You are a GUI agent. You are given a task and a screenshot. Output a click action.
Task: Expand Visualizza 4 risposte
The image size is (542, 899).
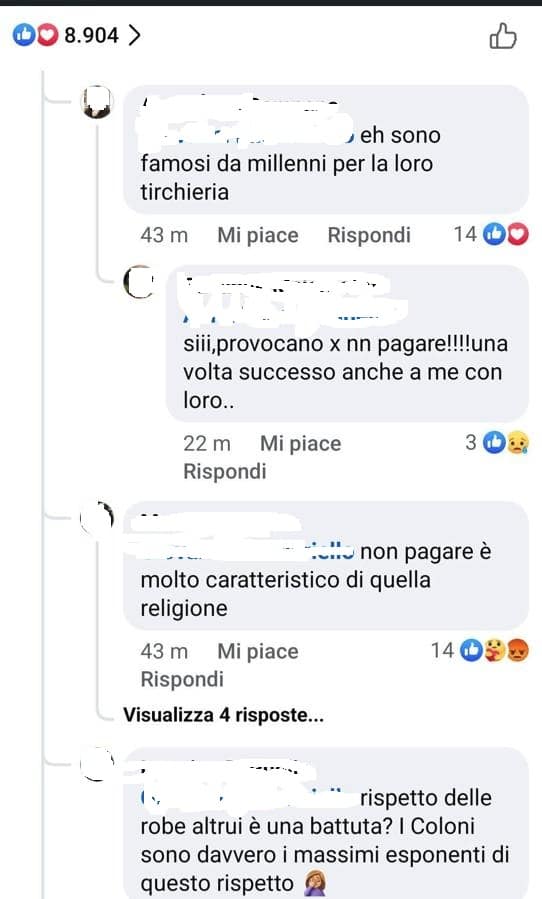(x=223, y=715)
